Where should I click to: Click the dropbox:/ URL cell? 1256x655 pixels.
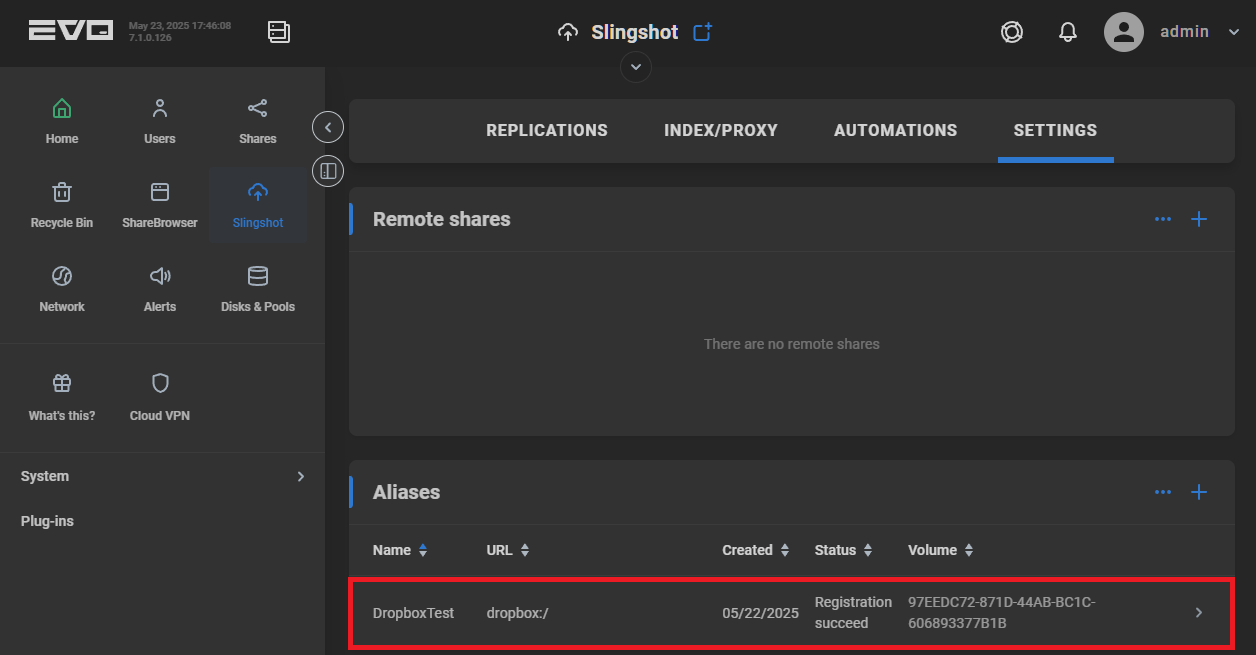click(x=517, y=613)
